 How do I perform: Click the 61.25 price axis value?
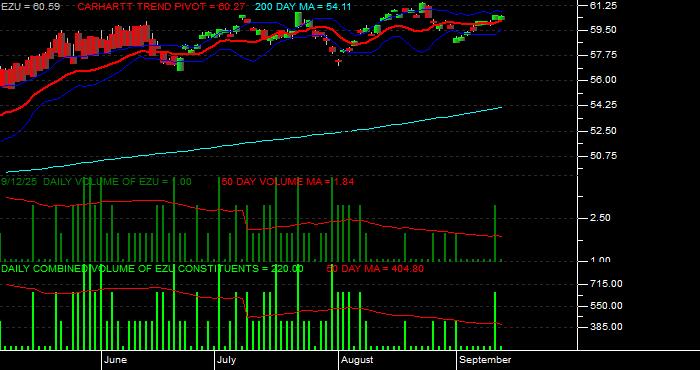604,5
